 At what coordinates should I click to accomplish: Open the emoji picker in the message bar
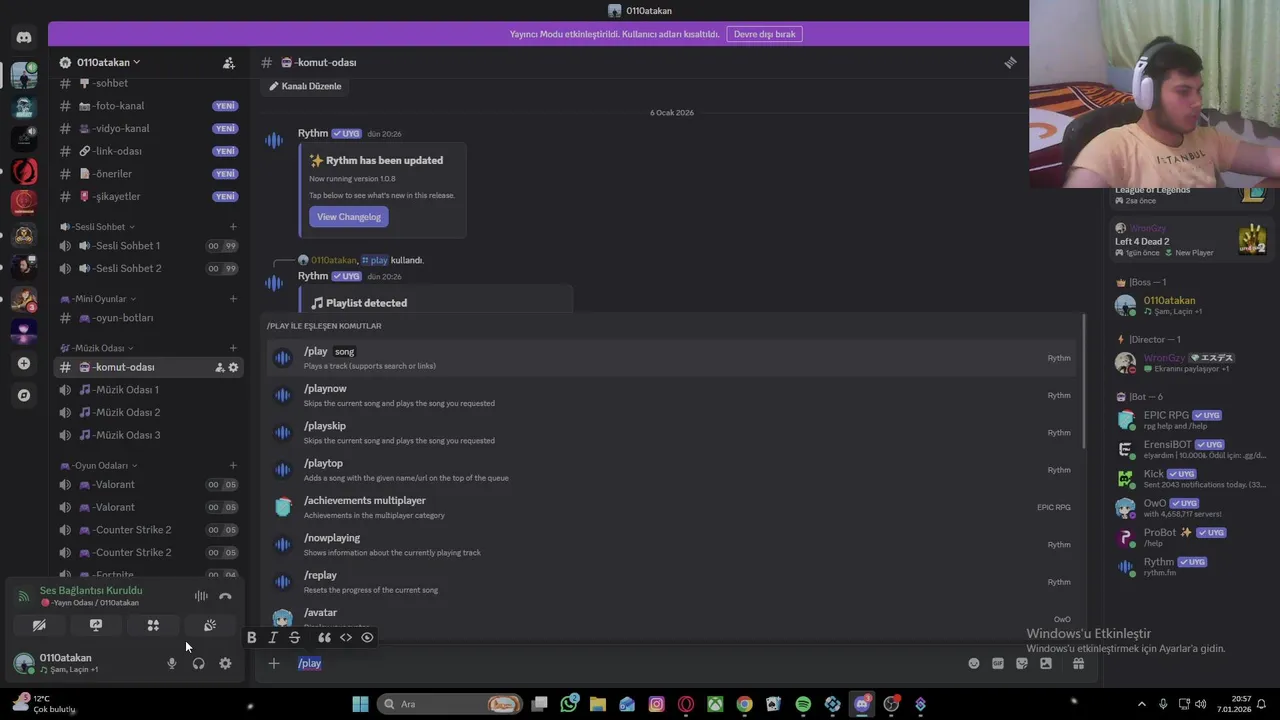[974, 663]
